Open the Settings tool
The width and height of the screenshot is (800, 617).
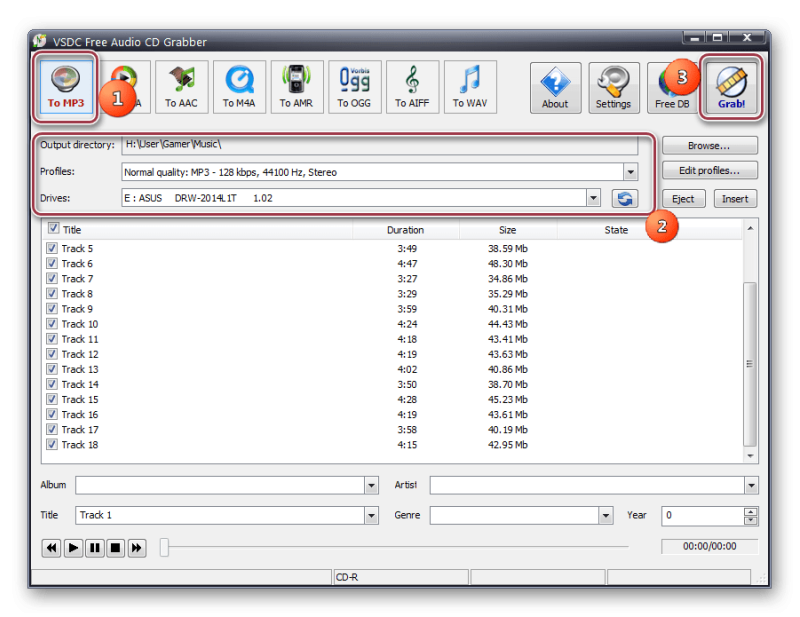(614, 88)
